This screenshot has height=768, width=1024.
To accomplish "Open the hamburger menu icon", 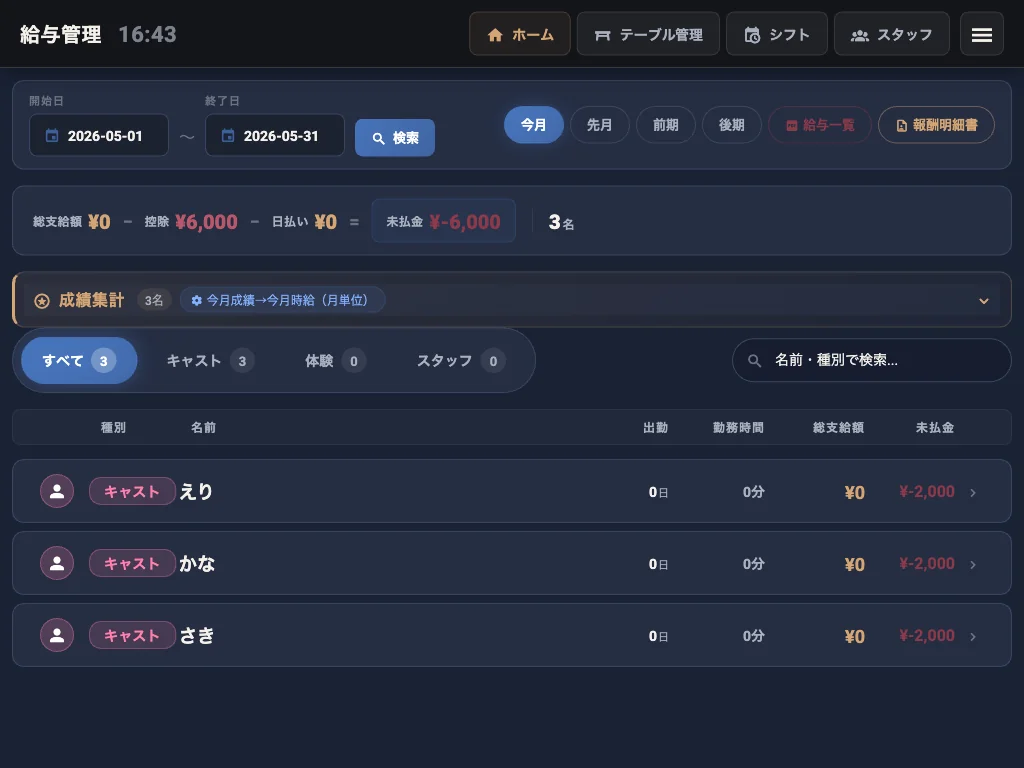I will tap(982, 35).
